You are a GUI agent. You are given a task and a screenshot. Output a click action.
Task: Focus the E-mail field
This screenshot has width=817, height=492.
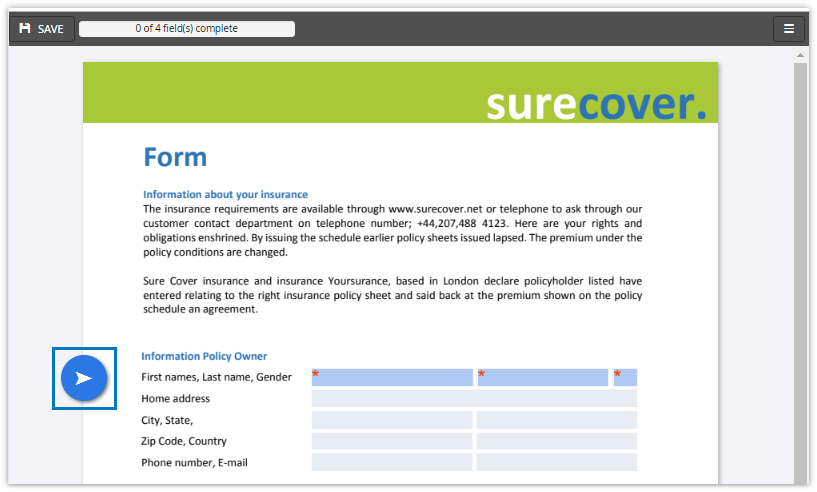point(556,462)
